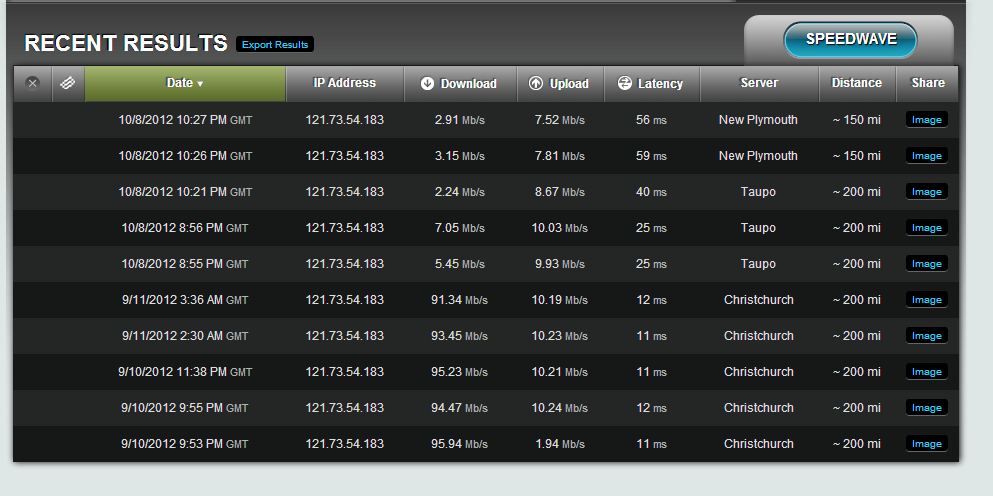993x496 pixels.
Task: Click the 9.93 Mb/s upload value
Action: (560, 264)
